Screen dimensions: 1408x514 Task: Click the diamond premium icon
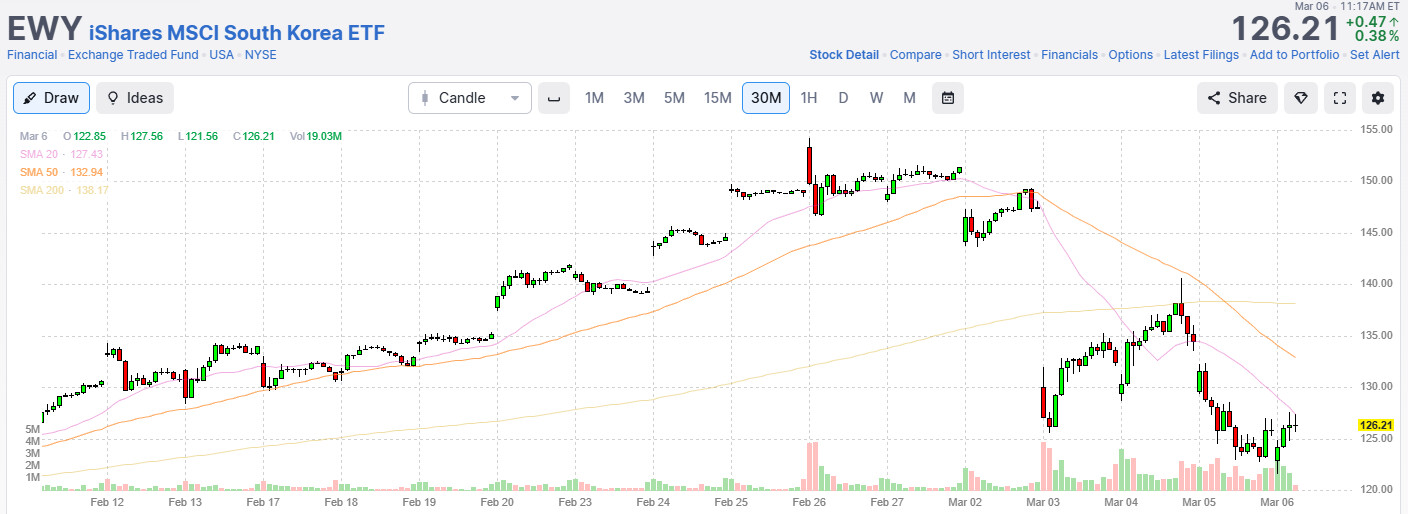click(1301, 98)
